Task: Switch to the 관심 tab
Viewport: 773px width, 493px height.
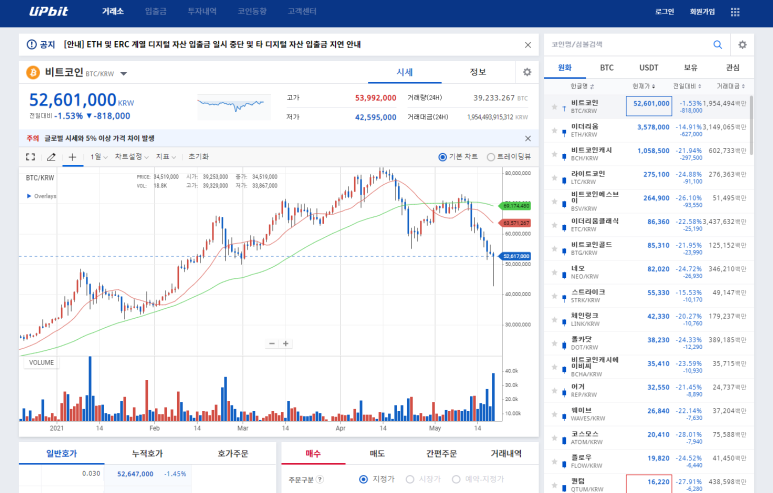Action: [x=733, y=68]
